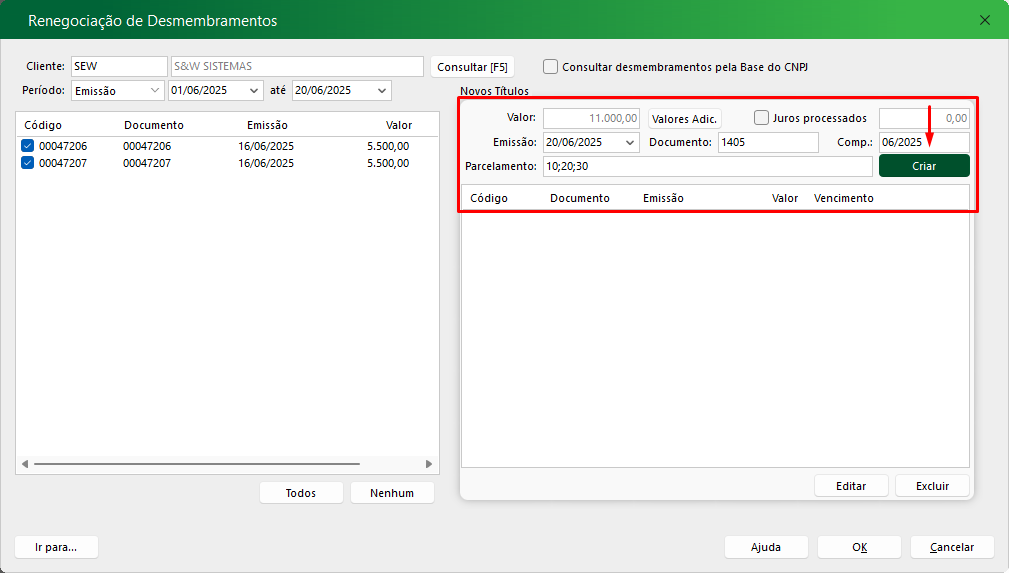The width and height of the screenshot is (1009, 573).
Task: Click the Consultar [F5] button
Action: tap(472, 67)
